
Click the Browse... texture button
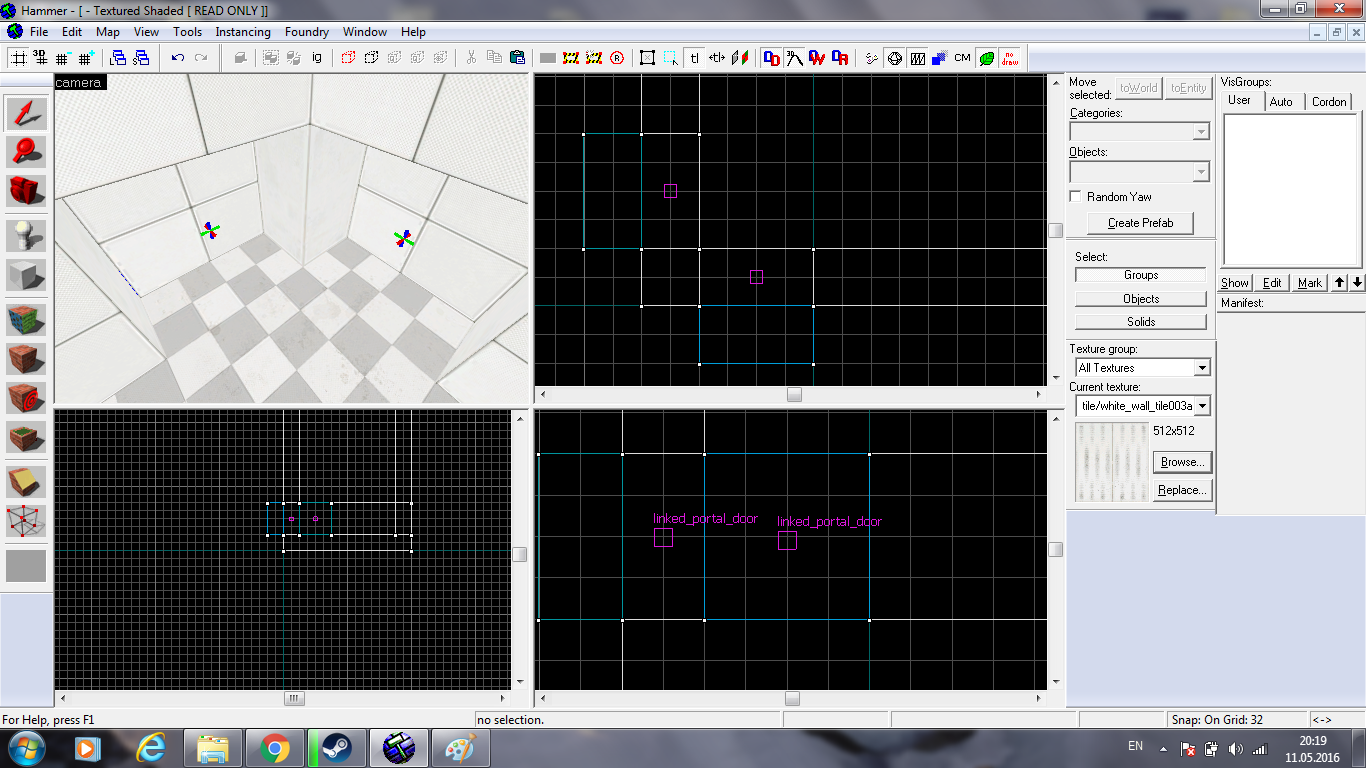1183,462
